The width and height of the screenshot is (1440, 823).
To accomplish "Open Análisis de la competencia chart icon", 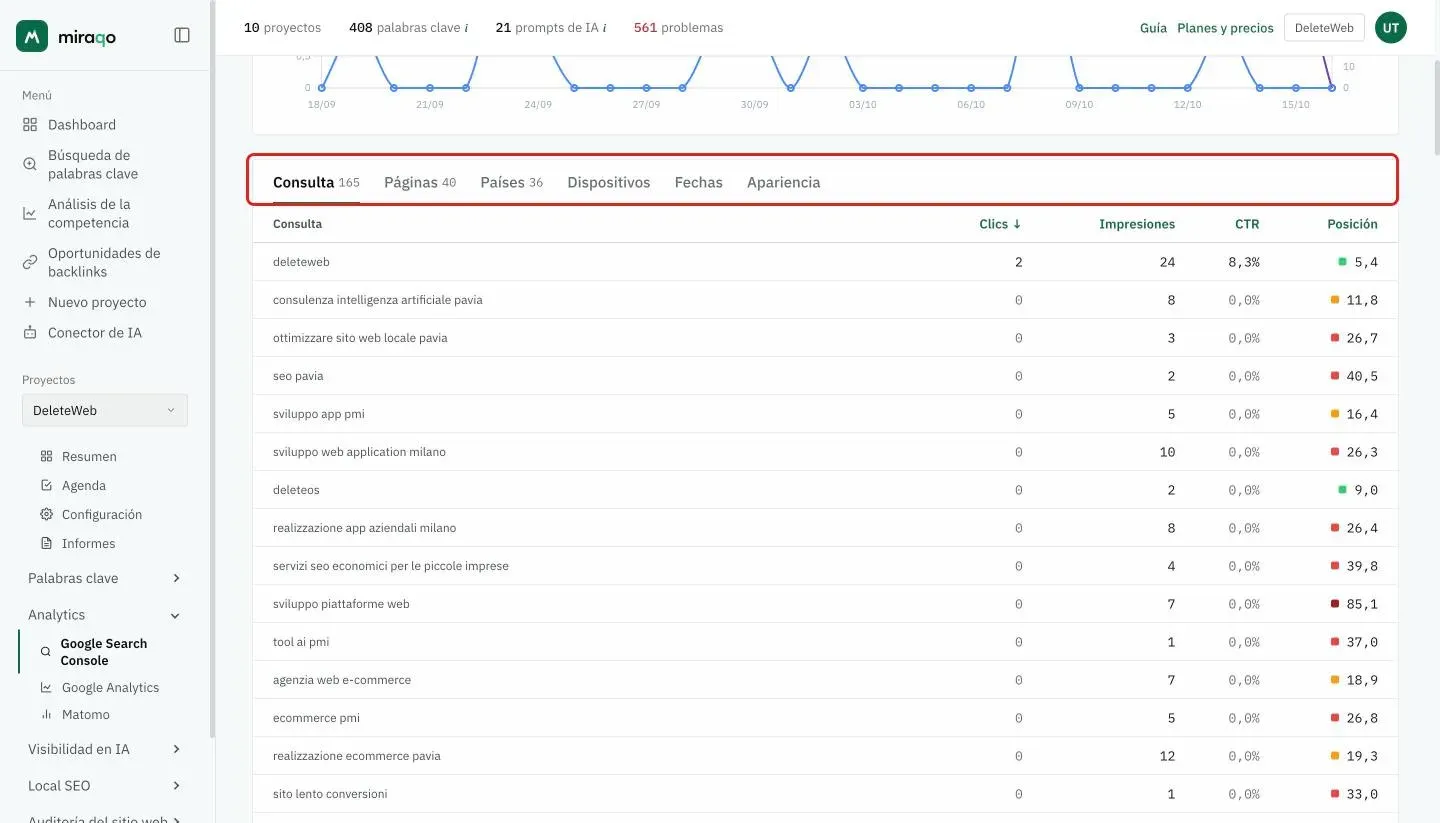I will 30,213.
